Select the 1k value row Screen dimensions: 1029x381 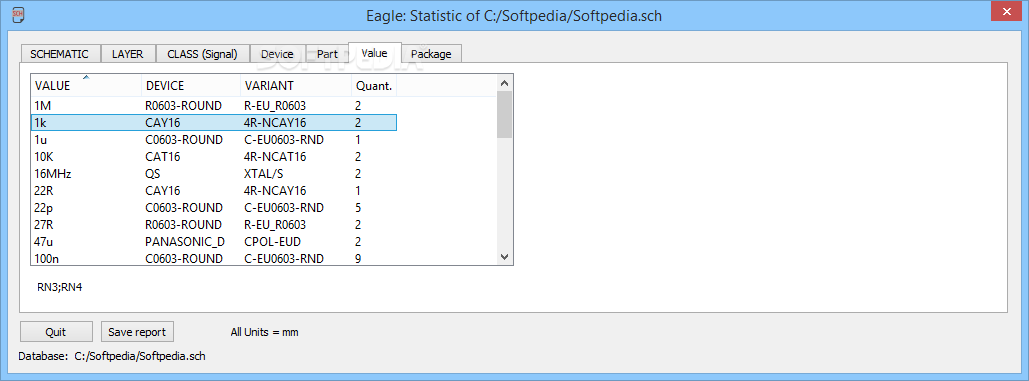[x=214, y=122]
